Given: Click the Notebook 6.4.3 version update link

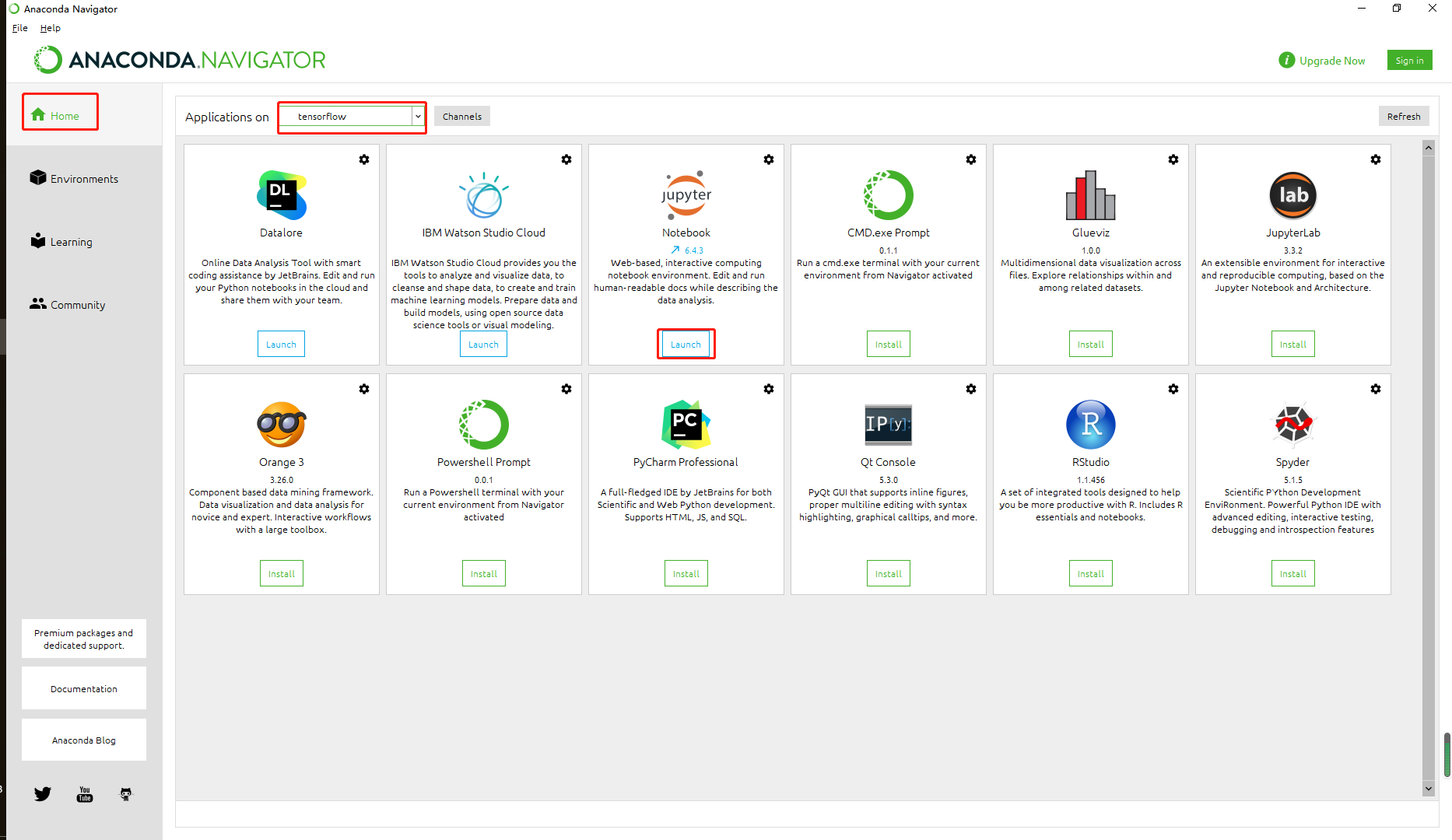Looking at the screenshot, I should click(687, 250).
